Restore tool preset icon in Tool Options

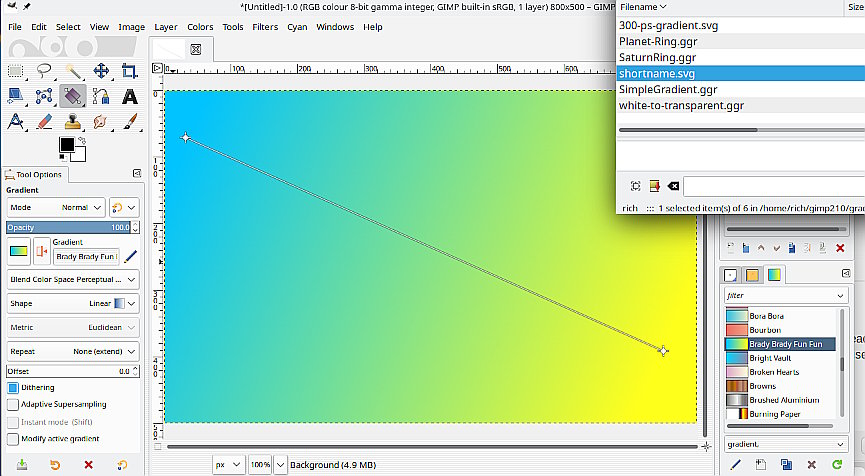pos(55,465)
